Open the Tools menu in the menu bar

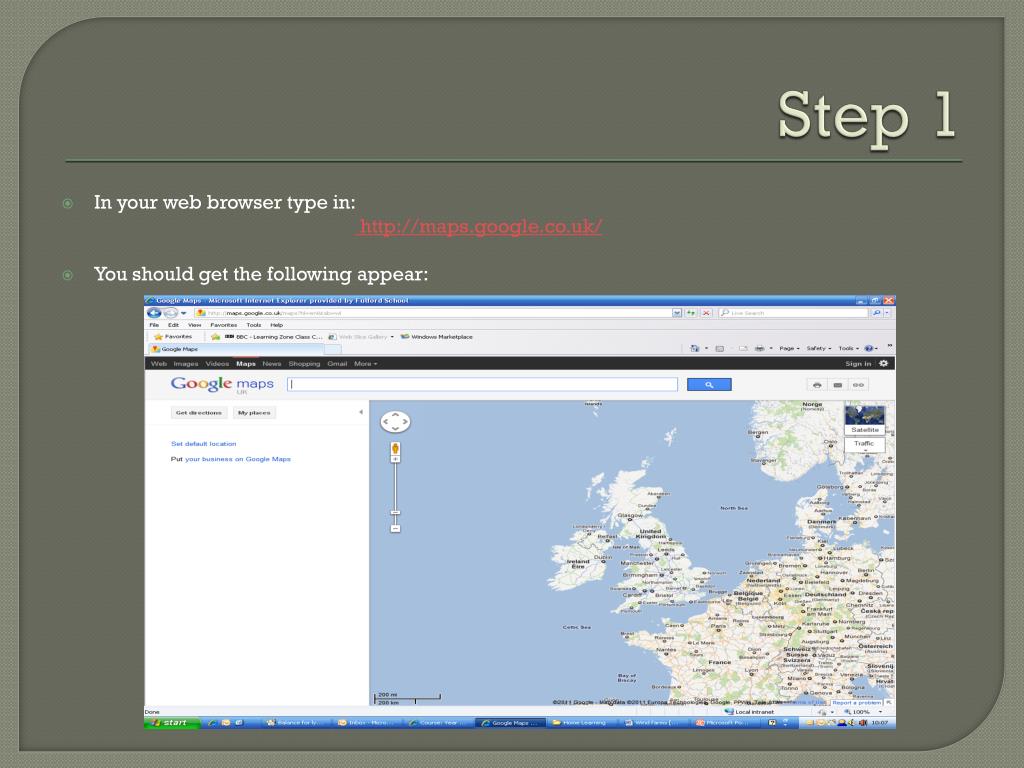(x=253, y=325)
